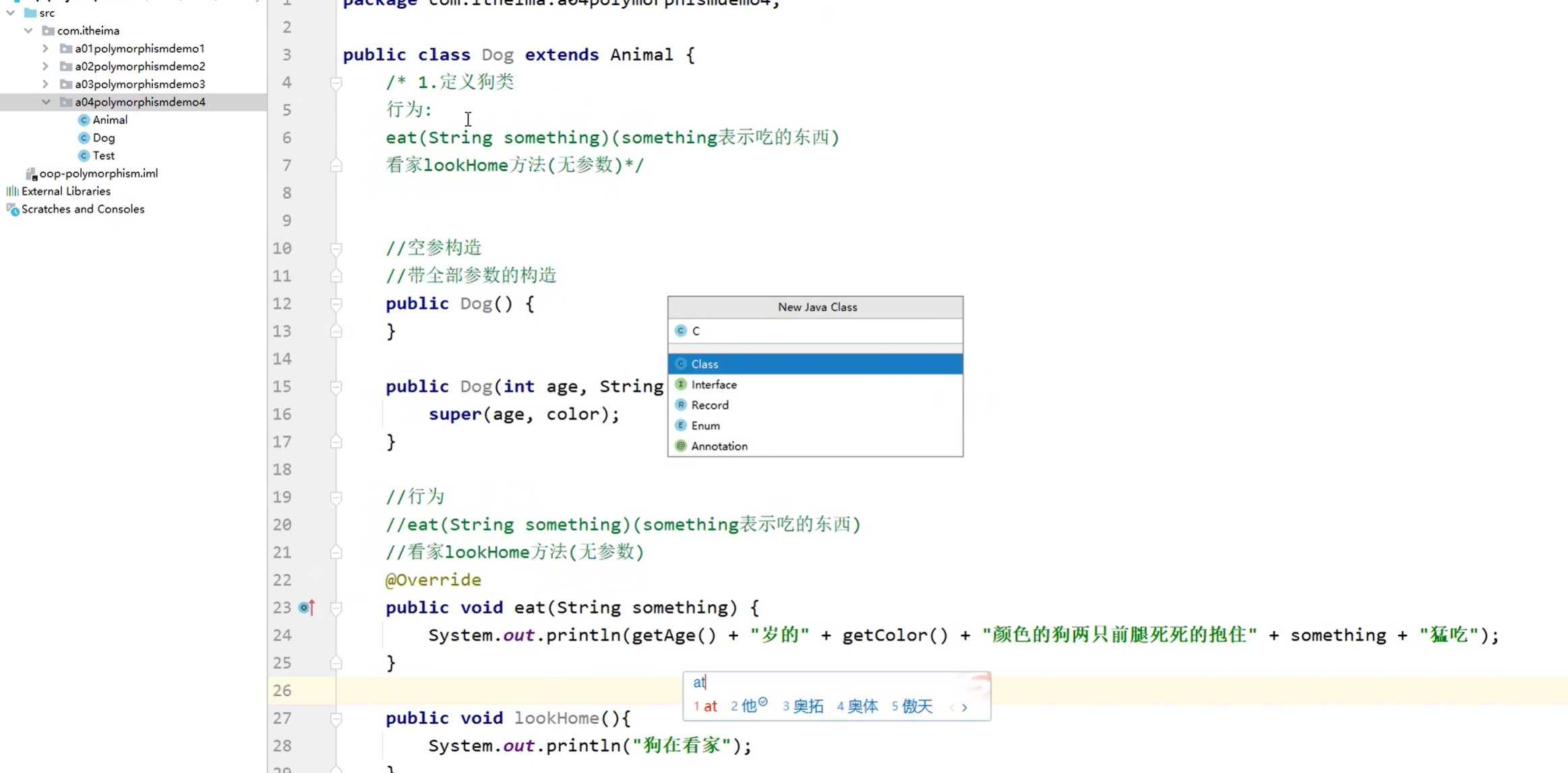Expand a01polymorphismdemo1 package folder
1568x773 pixels.
(x=45, y=49)
